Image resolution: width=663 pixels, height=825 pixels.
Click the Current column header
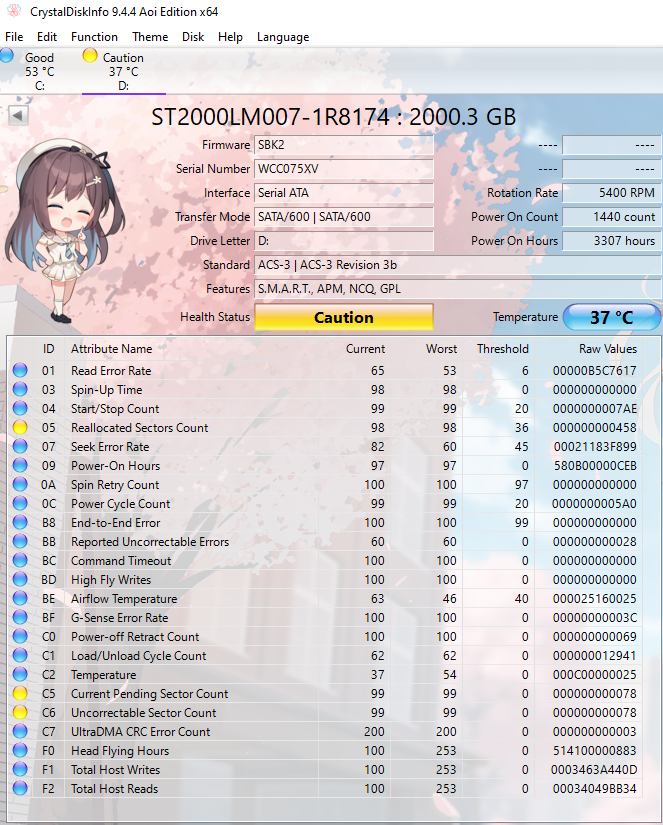[365, 349]
